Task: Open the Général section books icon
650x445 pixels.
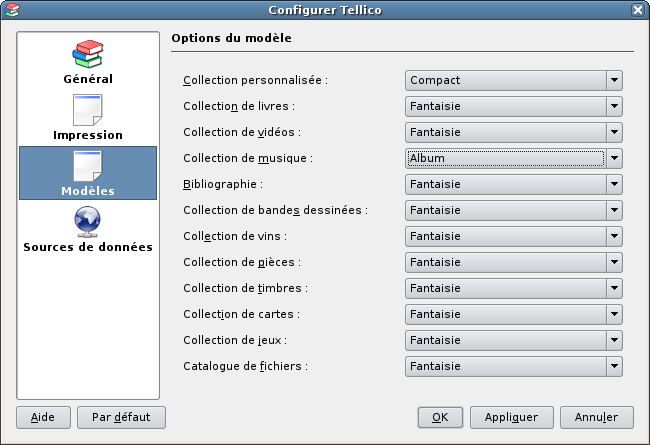Action: pyautogui.click(x=87, y=54)
